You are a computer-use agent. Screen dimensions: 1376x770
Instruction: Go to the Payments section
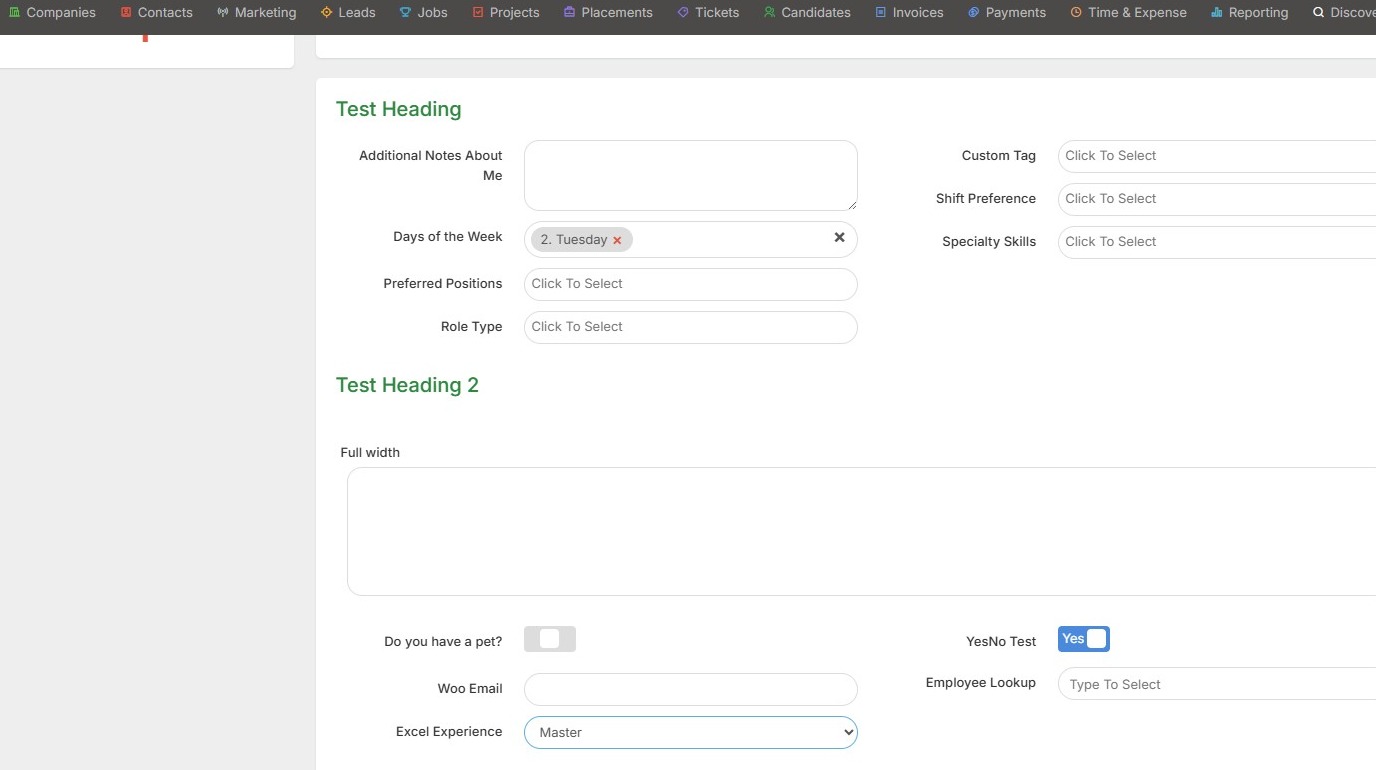tap(1007, 13)
